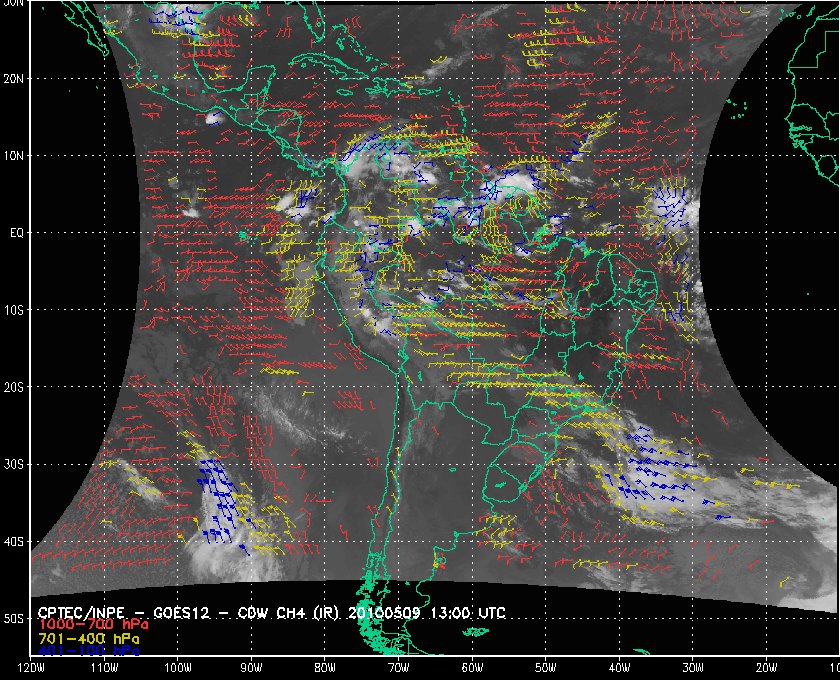Click the 20W longitude label
The width and height of the screenshot is (840, 680).
tap(767, 668)
